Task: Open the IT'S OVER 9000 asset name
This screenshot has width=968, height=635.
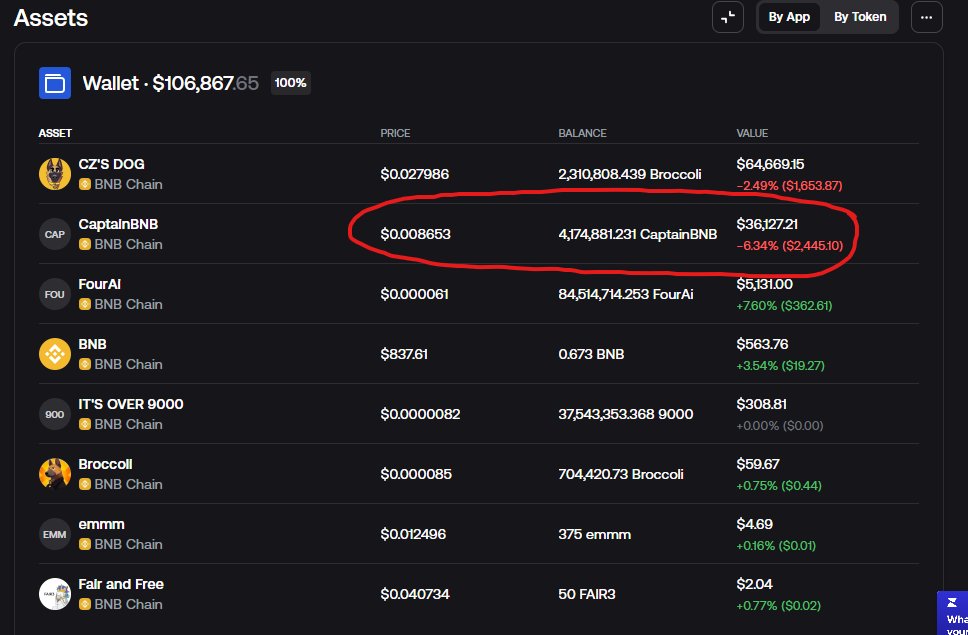Action: pos(131,404)
